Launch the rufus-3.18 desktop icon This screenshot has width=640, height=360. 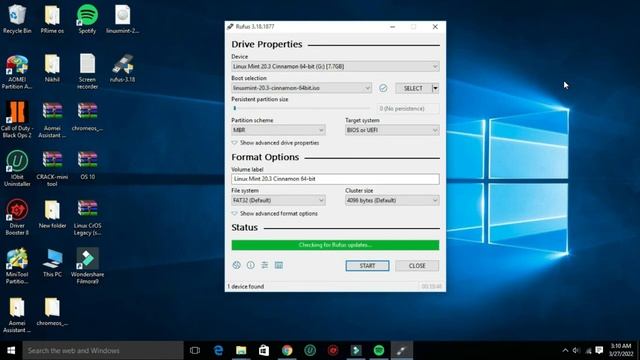[x=122, y=68]
